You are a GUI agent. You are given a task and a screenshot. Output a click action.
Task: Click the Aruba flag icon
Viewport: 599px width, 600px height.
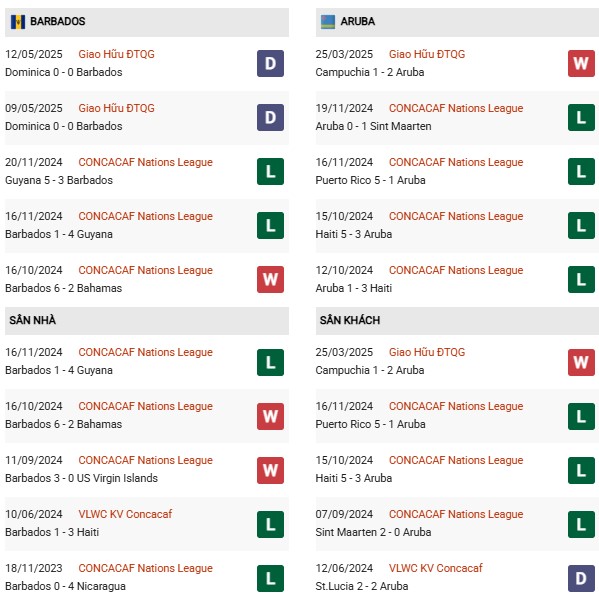coord(328,22)
